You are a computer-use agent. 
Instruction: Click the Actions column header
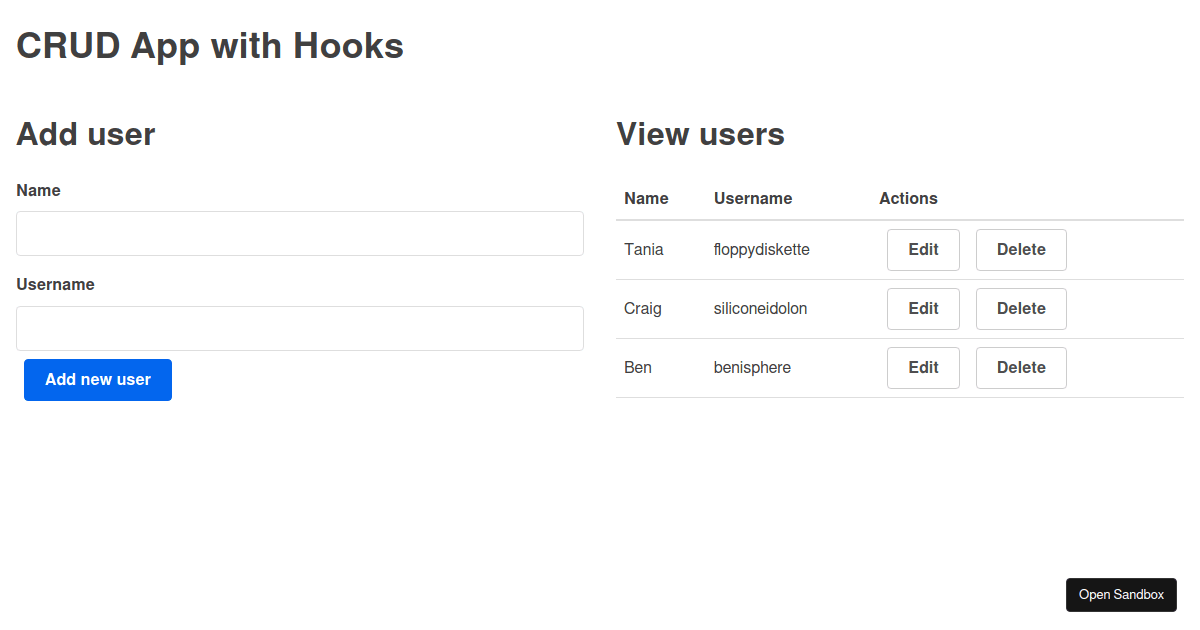(908, 198)
